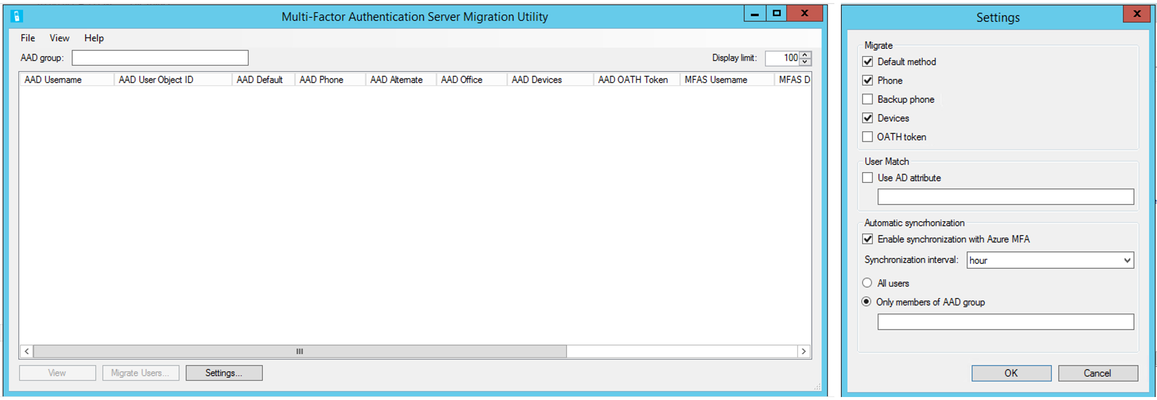Maximize the Migration Utility window
Image resolution: width=1157 pixels, height=400 pixels.
click(776, 13)
